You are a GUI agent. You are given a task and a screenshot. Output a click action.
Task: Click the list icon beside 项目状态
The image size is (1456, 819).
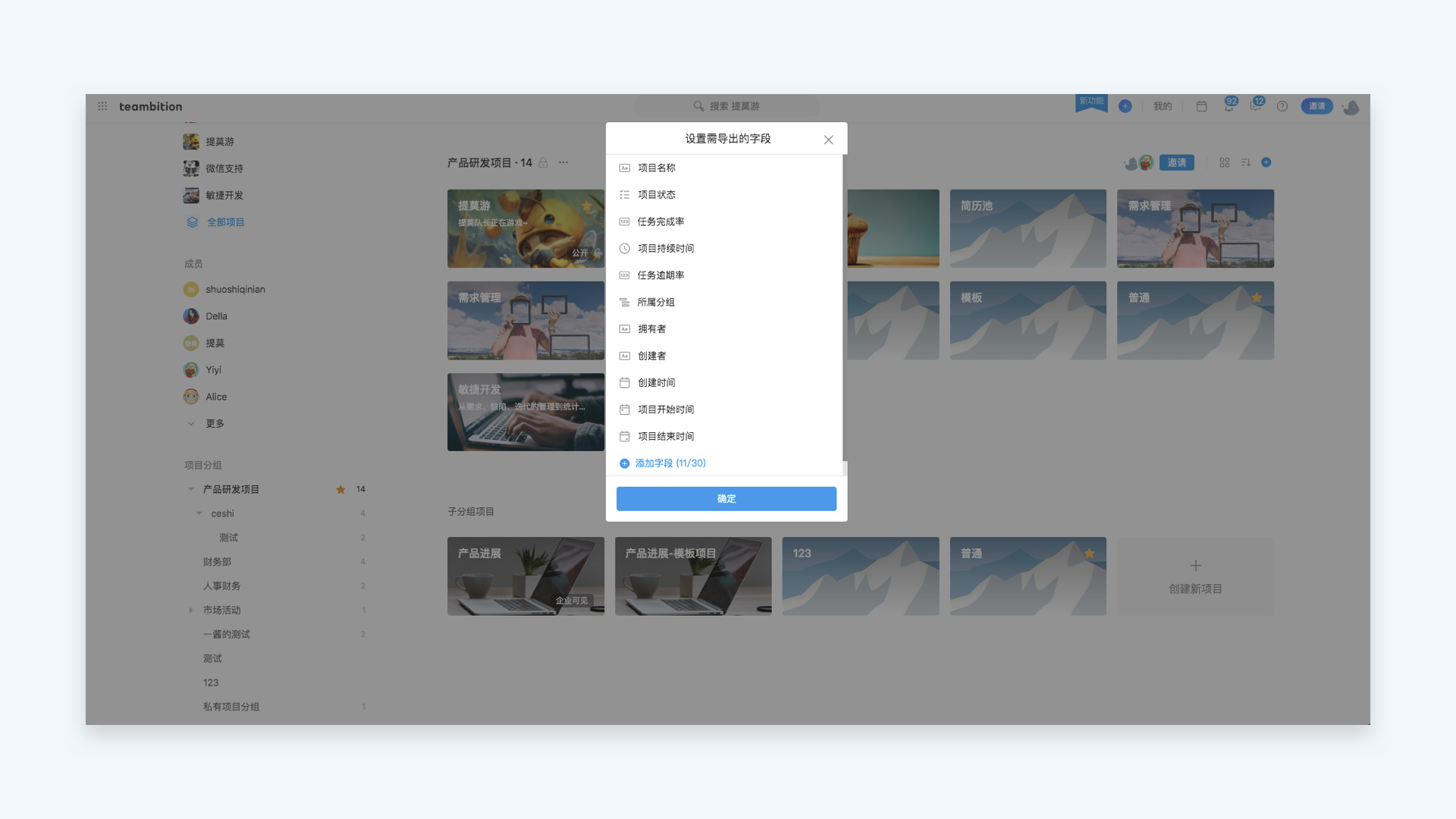click(x=624, y=195)
